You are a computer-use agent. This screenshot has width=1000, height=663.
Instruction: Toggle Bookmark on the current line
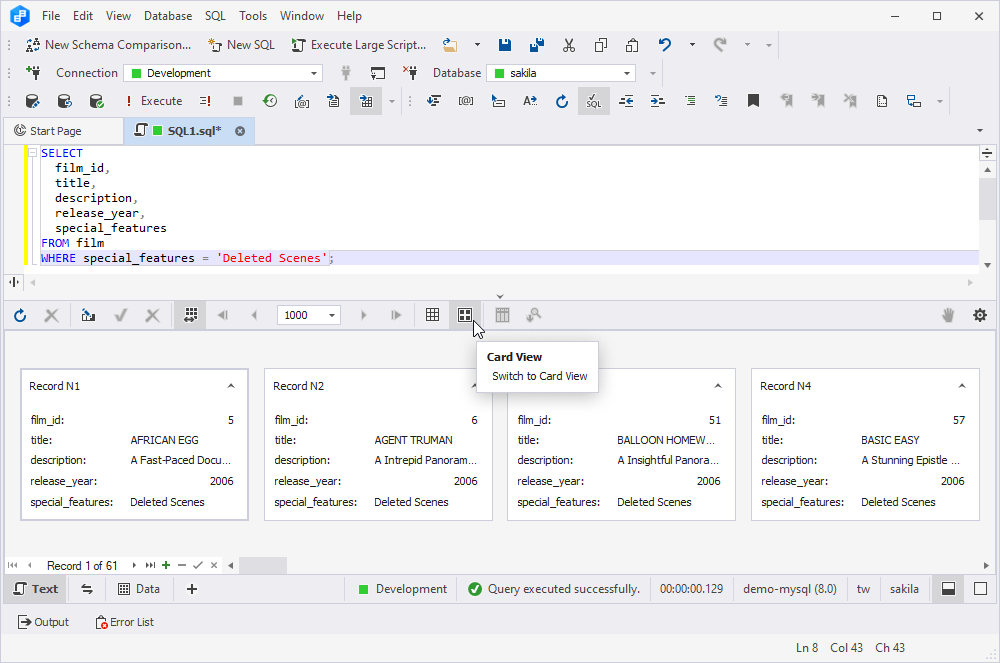point(753,101)
